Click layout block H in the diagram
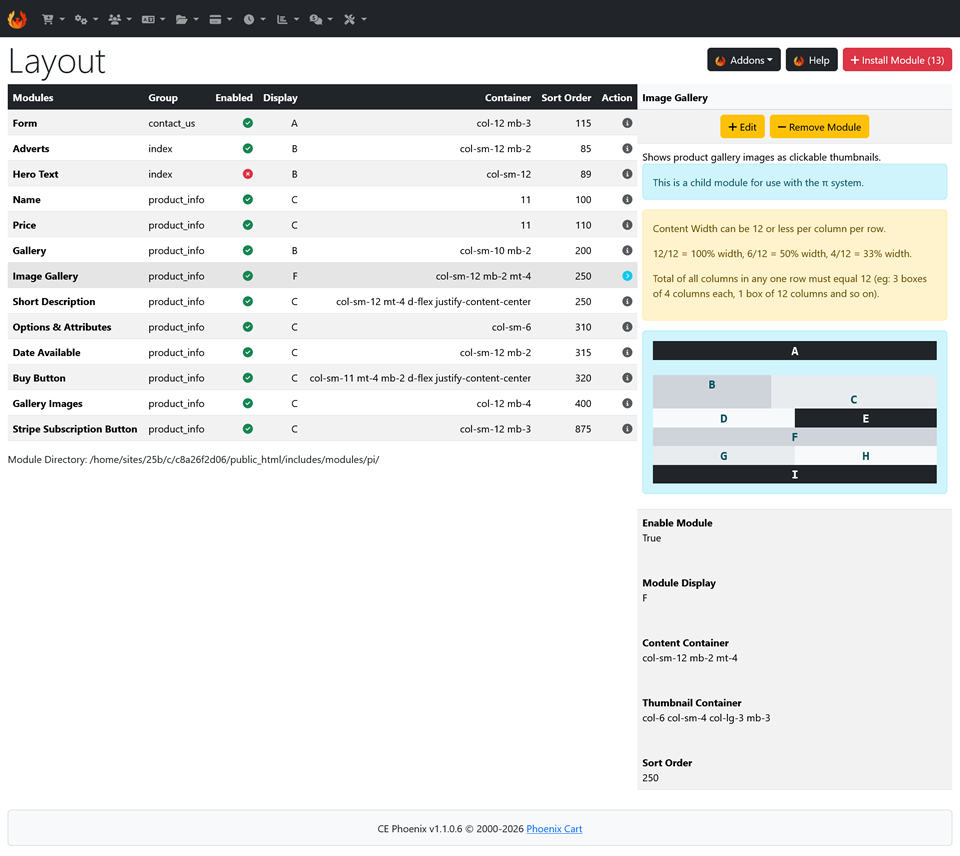960x856 pixels. pyautogui.click(x=866, y=456)
